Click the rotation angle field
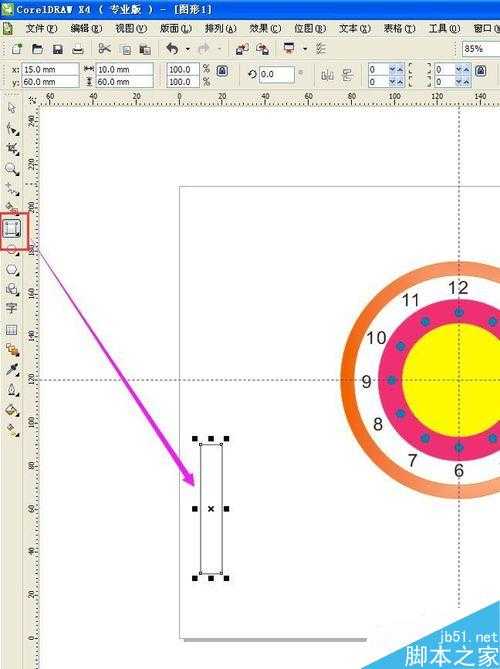Screen dimensions: 500x669 (x=276, y=75)
